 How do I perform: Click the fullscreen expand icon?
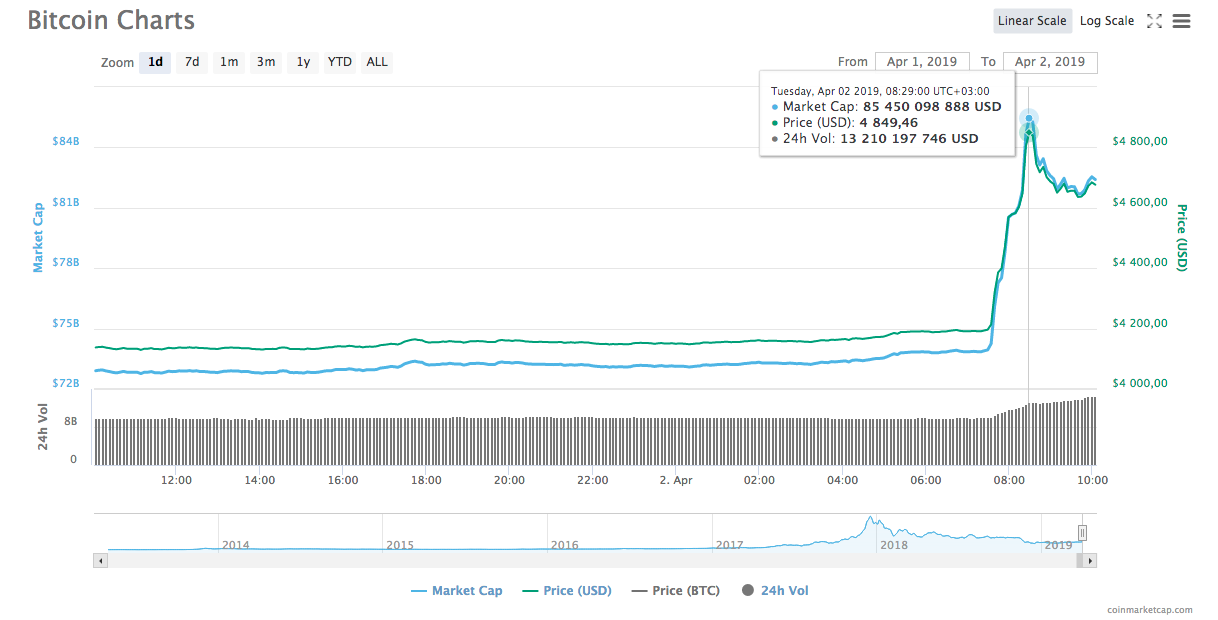click(x=1154, y=21)
